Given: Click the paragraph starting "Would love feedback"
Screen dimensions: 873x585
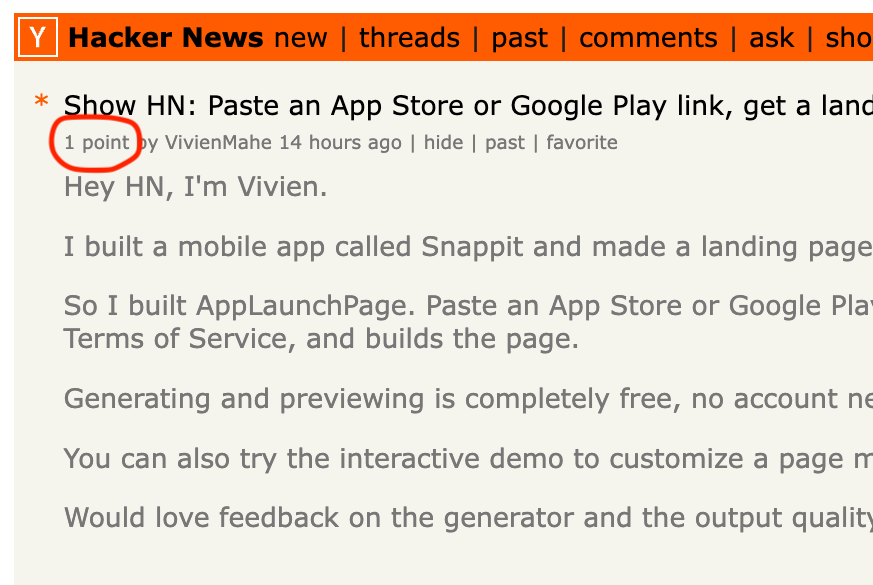Looking at the screenshot, I should click(x=468, y=518).
